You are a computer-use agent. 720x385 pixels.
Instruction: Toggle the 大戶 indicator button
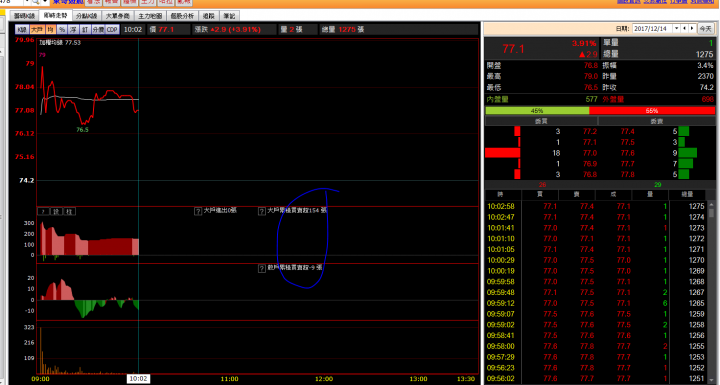tap(37, 29)
